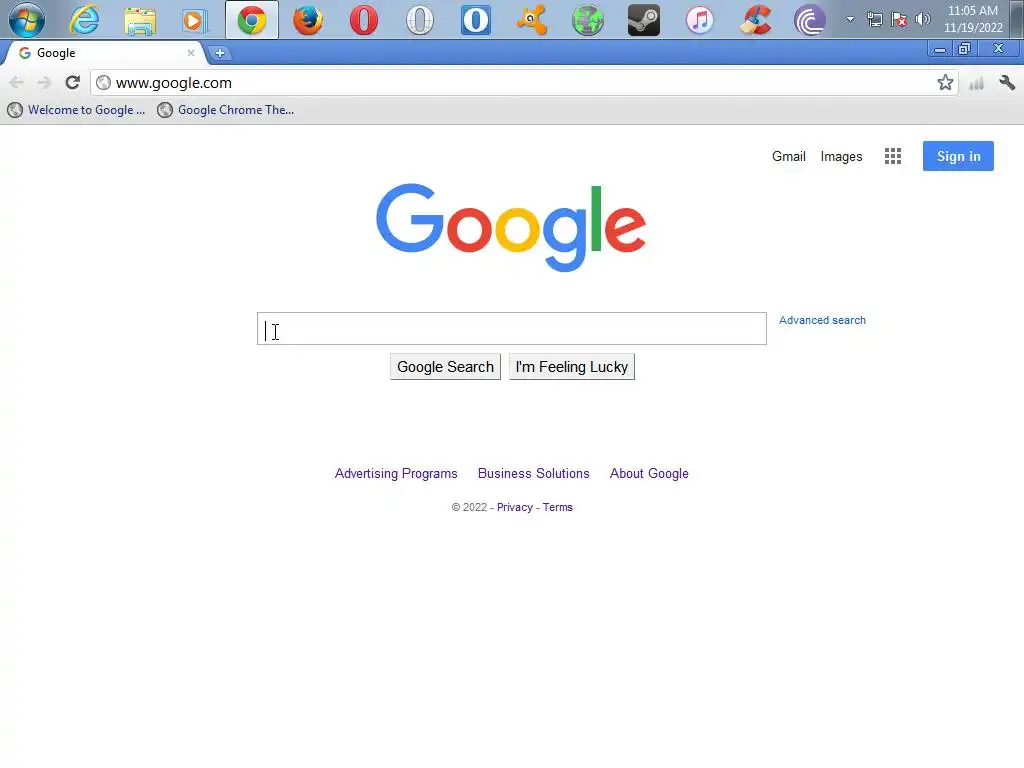Screen dimensions: 1024x768
Task: Open iTunes from the taskbar
Action: [x=699, y=20]
